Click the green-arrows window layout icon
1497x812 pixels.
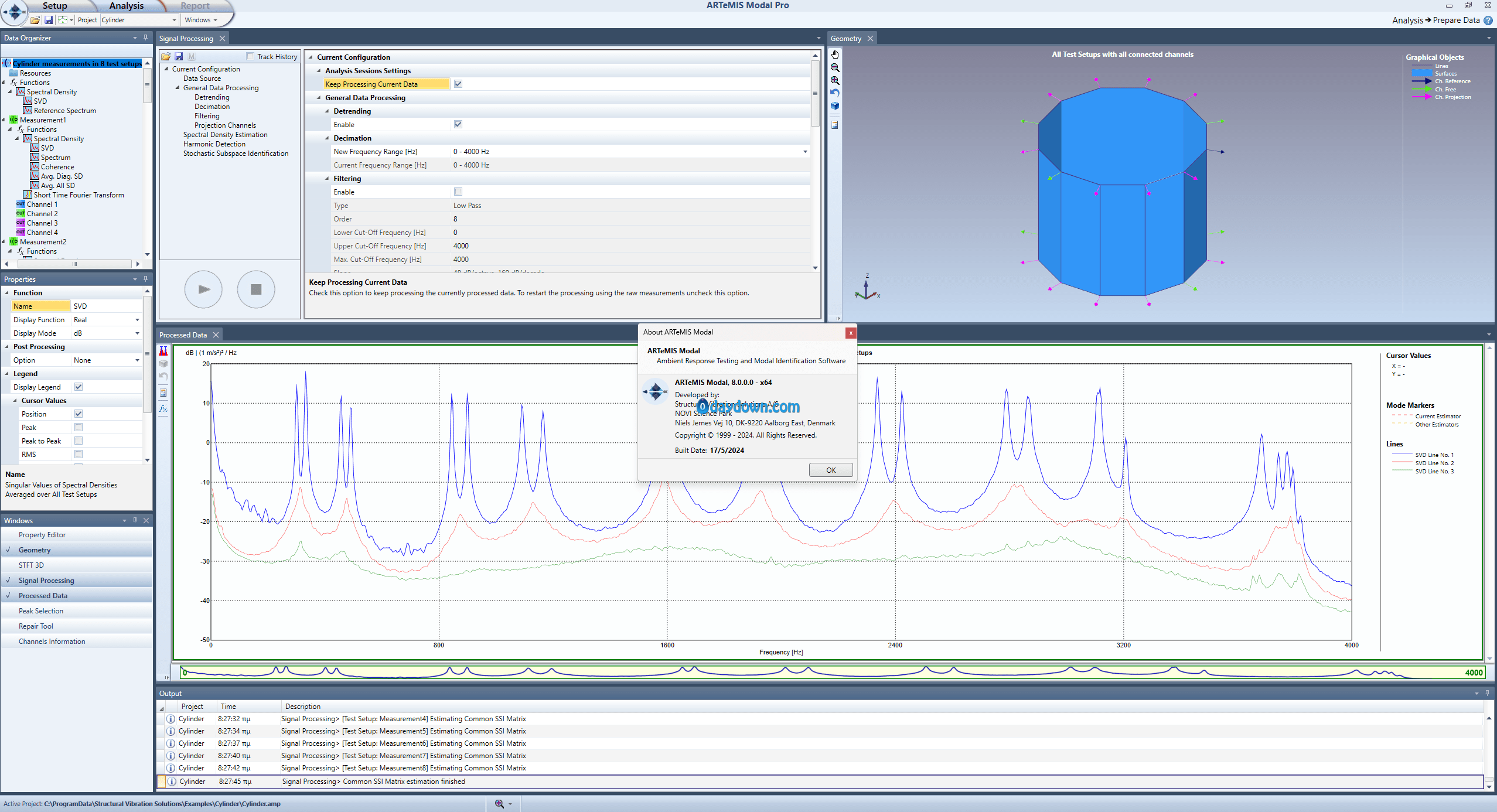63,20
